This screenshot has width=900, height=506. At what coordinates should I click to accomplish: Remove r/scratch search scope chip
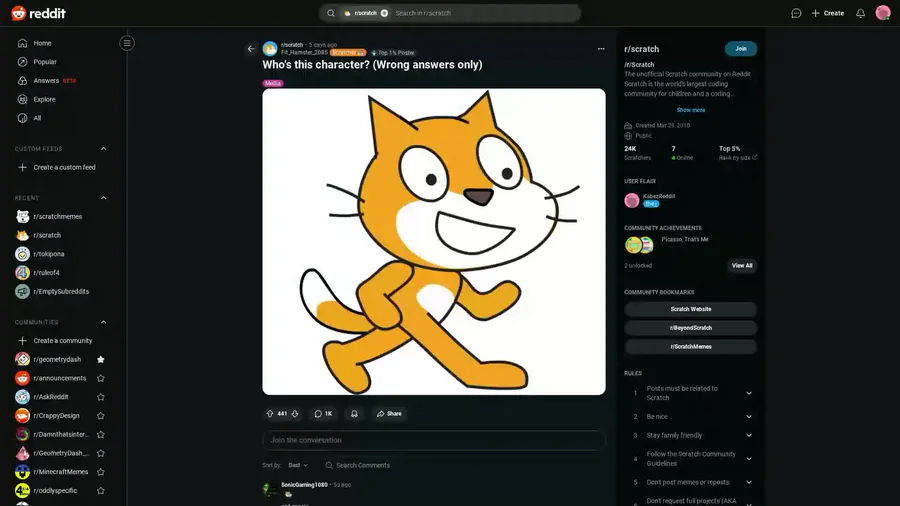coord(384,13)
